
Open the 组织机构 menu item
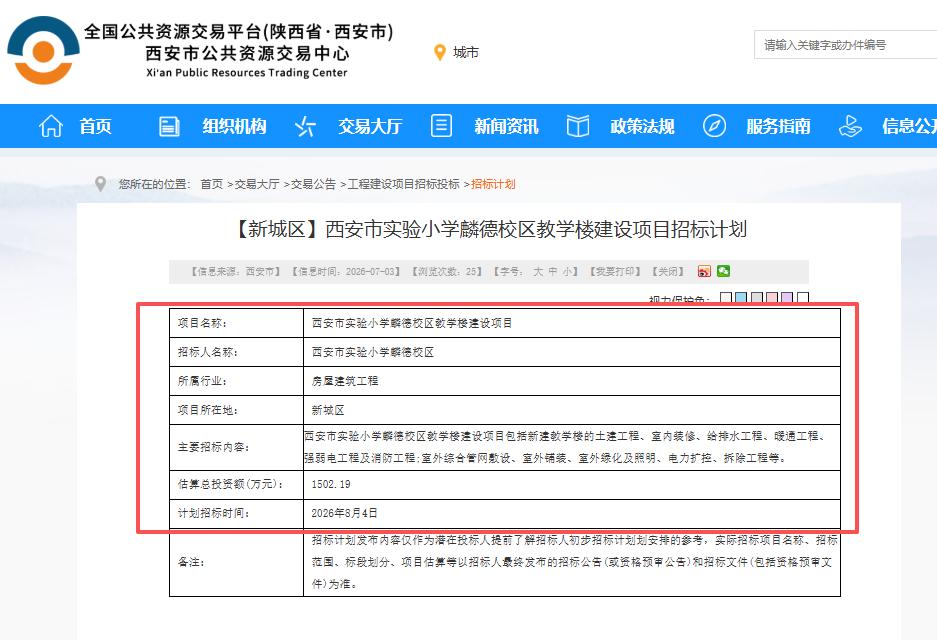(x=234, y=126)
